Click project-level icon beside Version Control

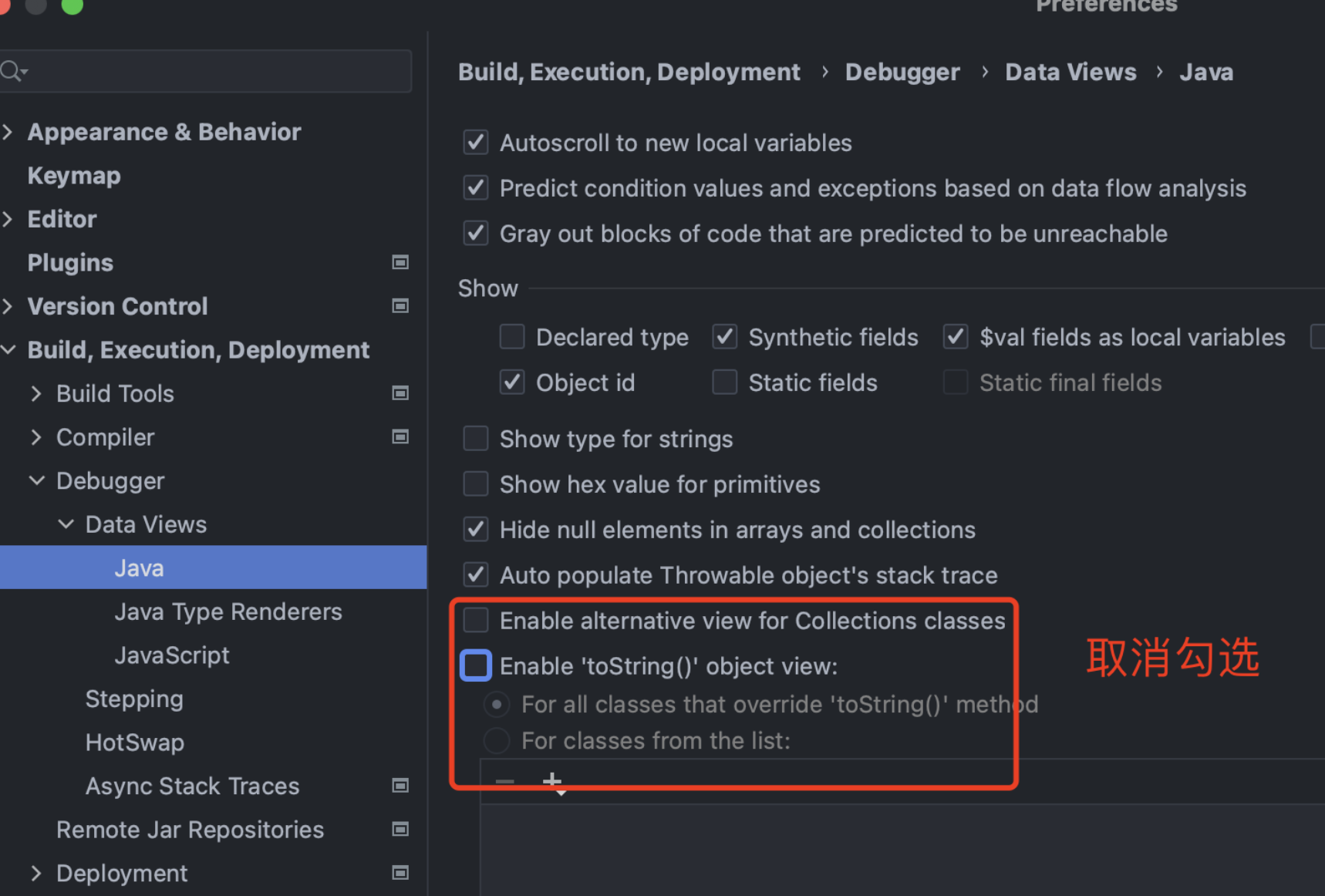[400, 306]
